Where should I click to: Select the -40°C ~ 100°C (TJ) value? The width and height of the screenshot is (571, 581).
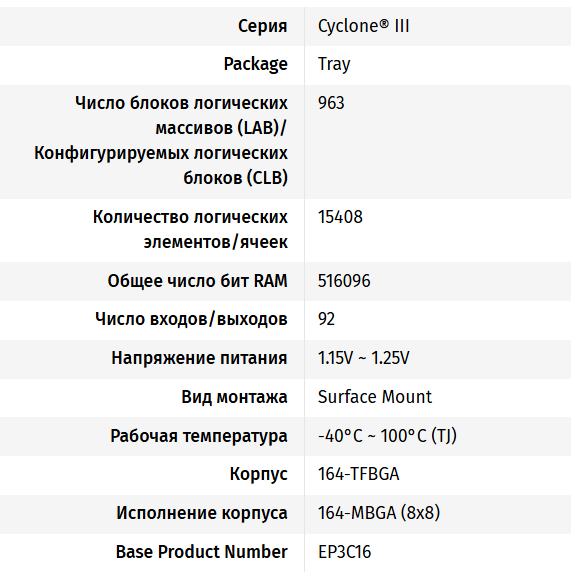point(387,436)
